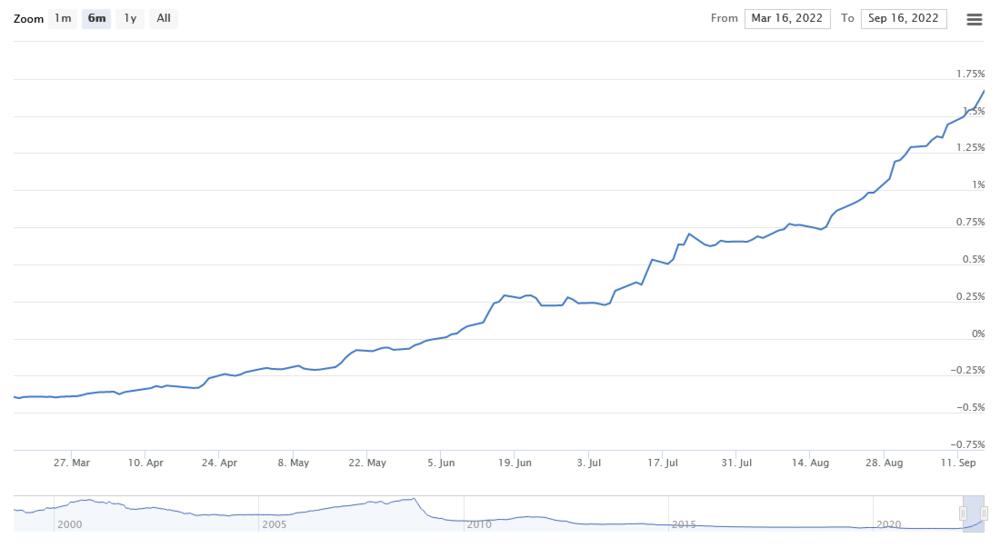The image size is (1000, 548).
Task: Select the 6m zoom range
Action: pos(97,18)
